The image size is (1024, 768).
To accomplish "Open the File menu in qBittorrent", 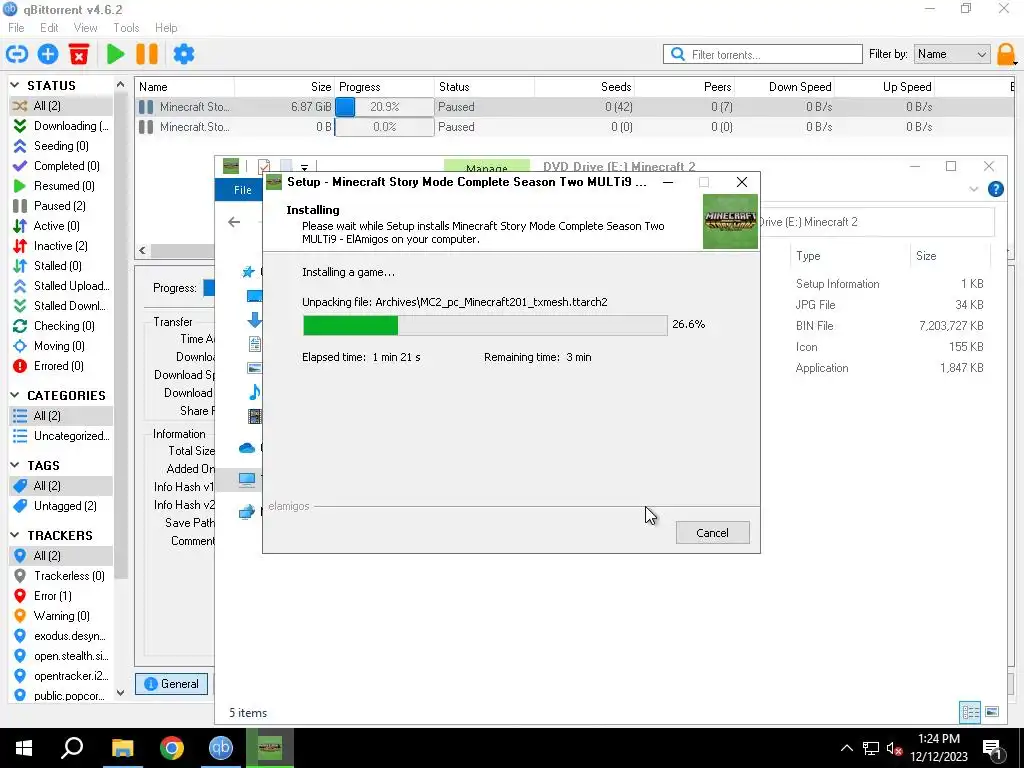I will 16,28.
